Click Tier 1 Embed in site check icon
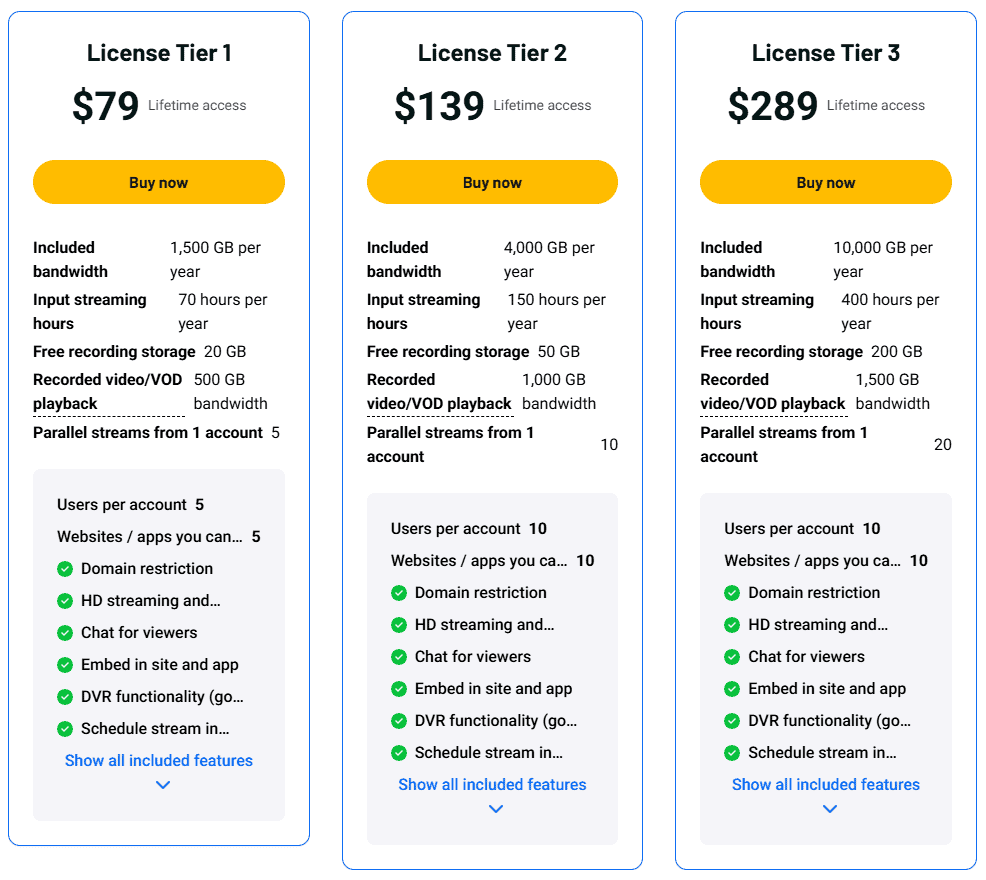Image resolution: width=986 pixels, height=880 pixels. click(65, 665)
